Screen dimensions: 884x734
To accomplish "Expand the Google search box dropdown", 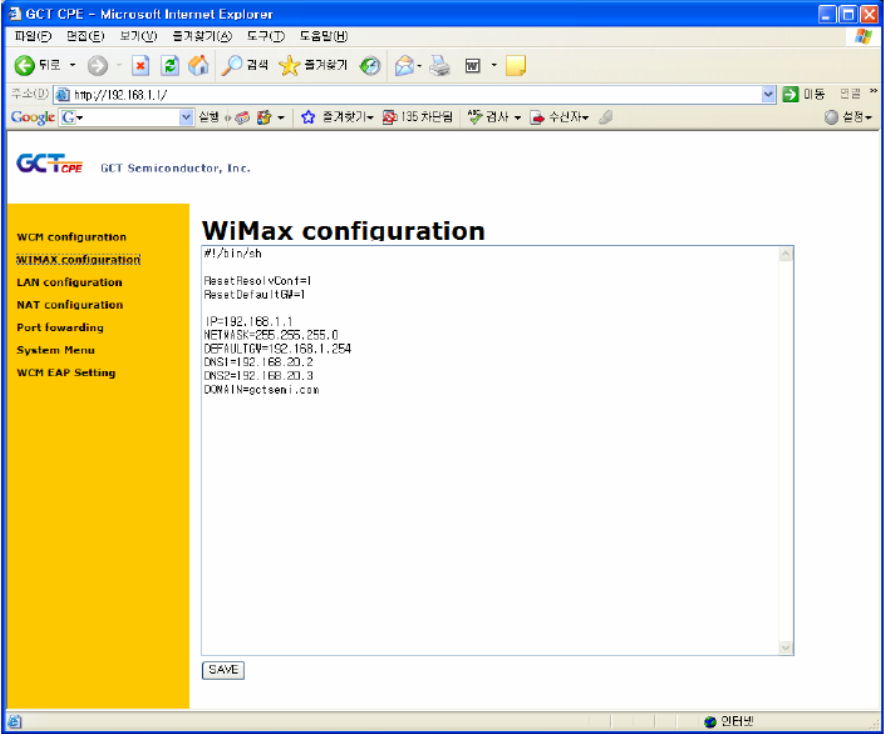I will (186, 117).
